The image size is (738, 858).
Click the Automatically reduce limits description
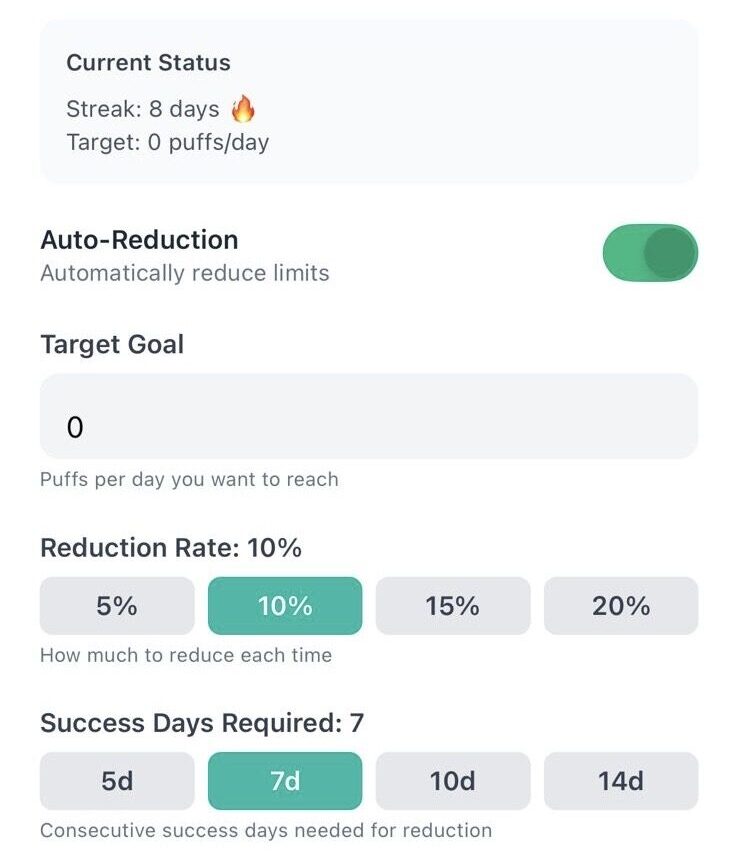pyautogui.click(x=185, y=273)
